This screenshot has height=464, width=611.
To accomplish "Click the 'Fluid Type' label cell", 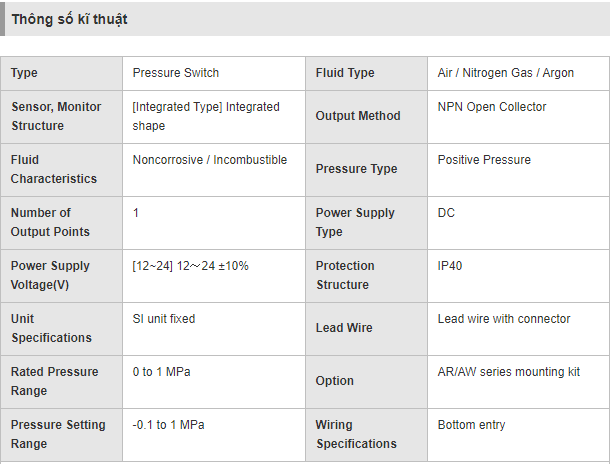I will coord(366,73).
